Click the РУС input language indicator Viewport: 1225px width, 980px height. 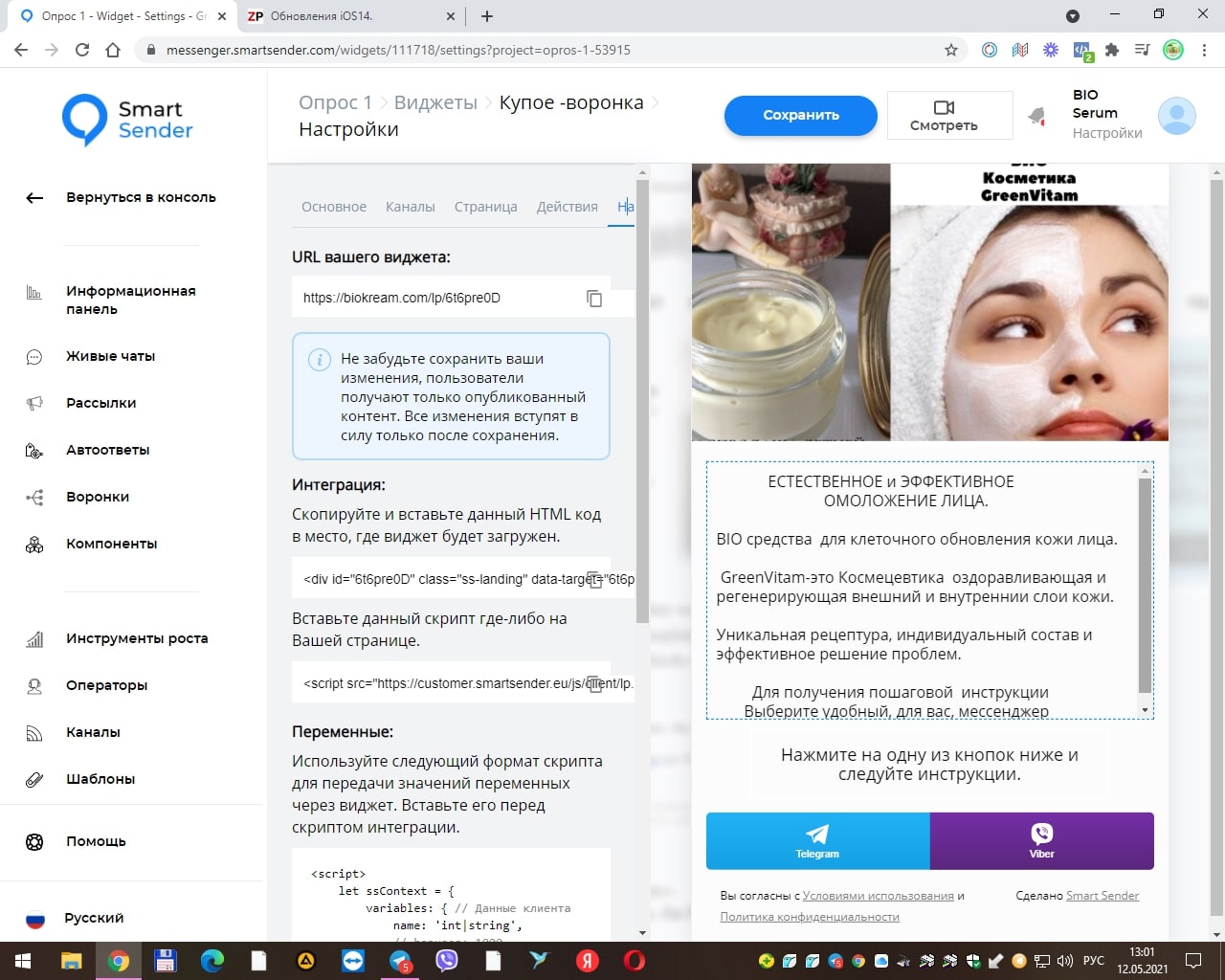point(1094,961)
